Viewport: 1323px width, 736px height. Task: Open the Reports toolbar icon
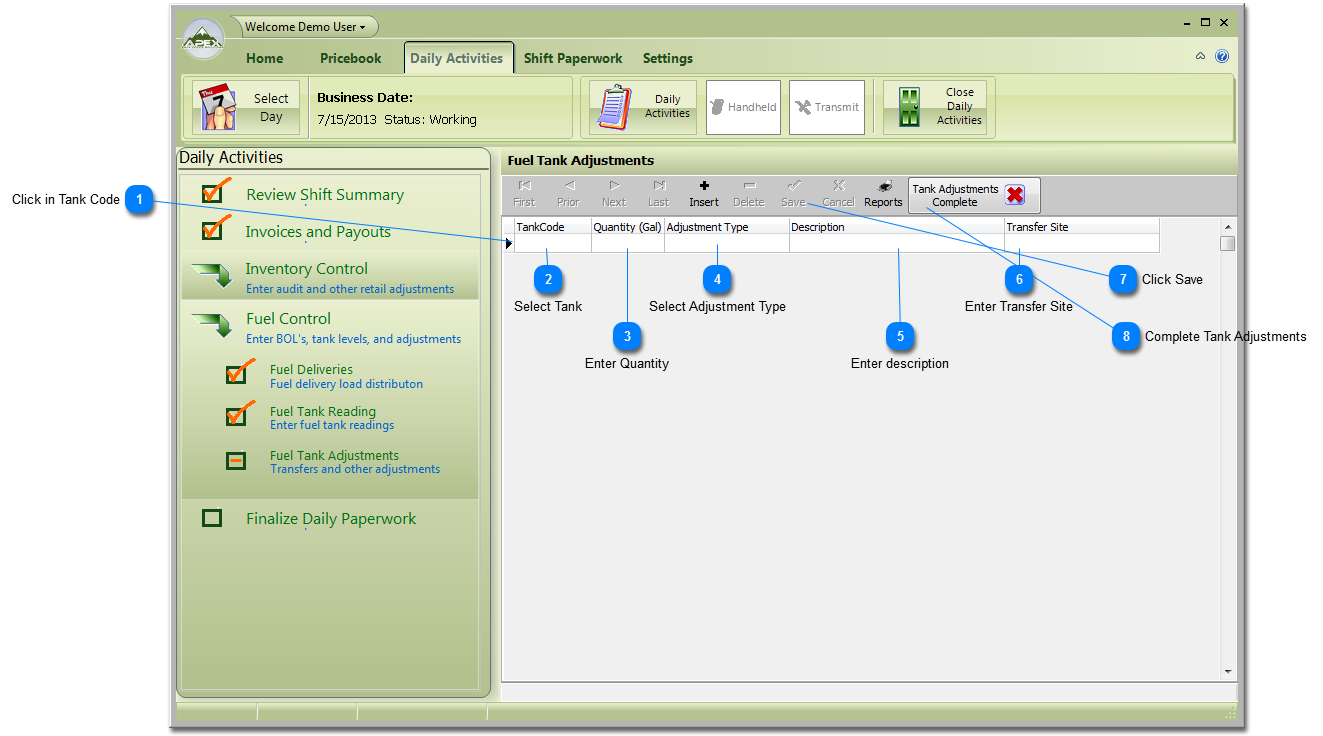883,186
